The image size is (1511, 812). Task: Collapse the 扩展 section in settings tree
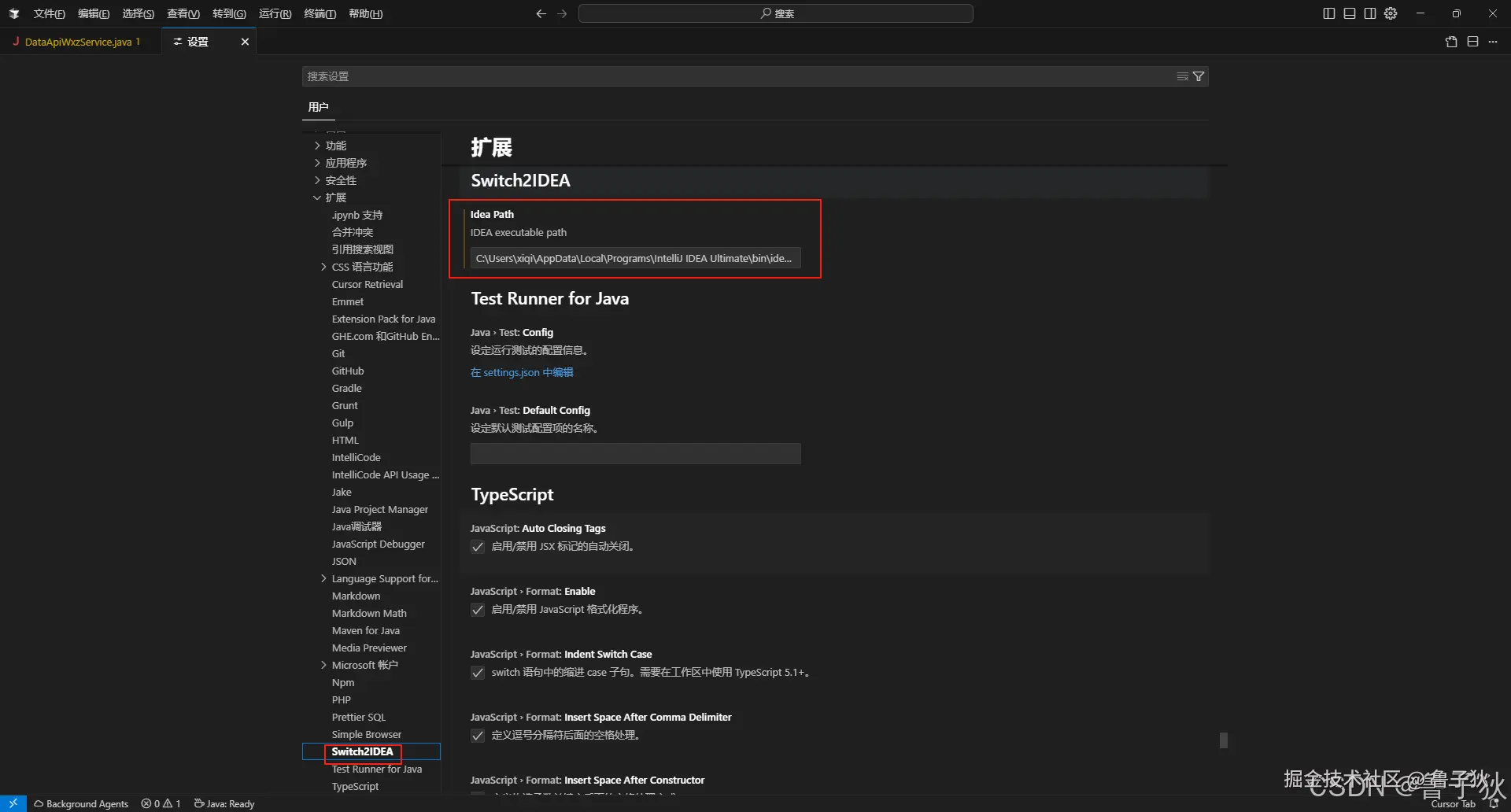coord(317,197)
